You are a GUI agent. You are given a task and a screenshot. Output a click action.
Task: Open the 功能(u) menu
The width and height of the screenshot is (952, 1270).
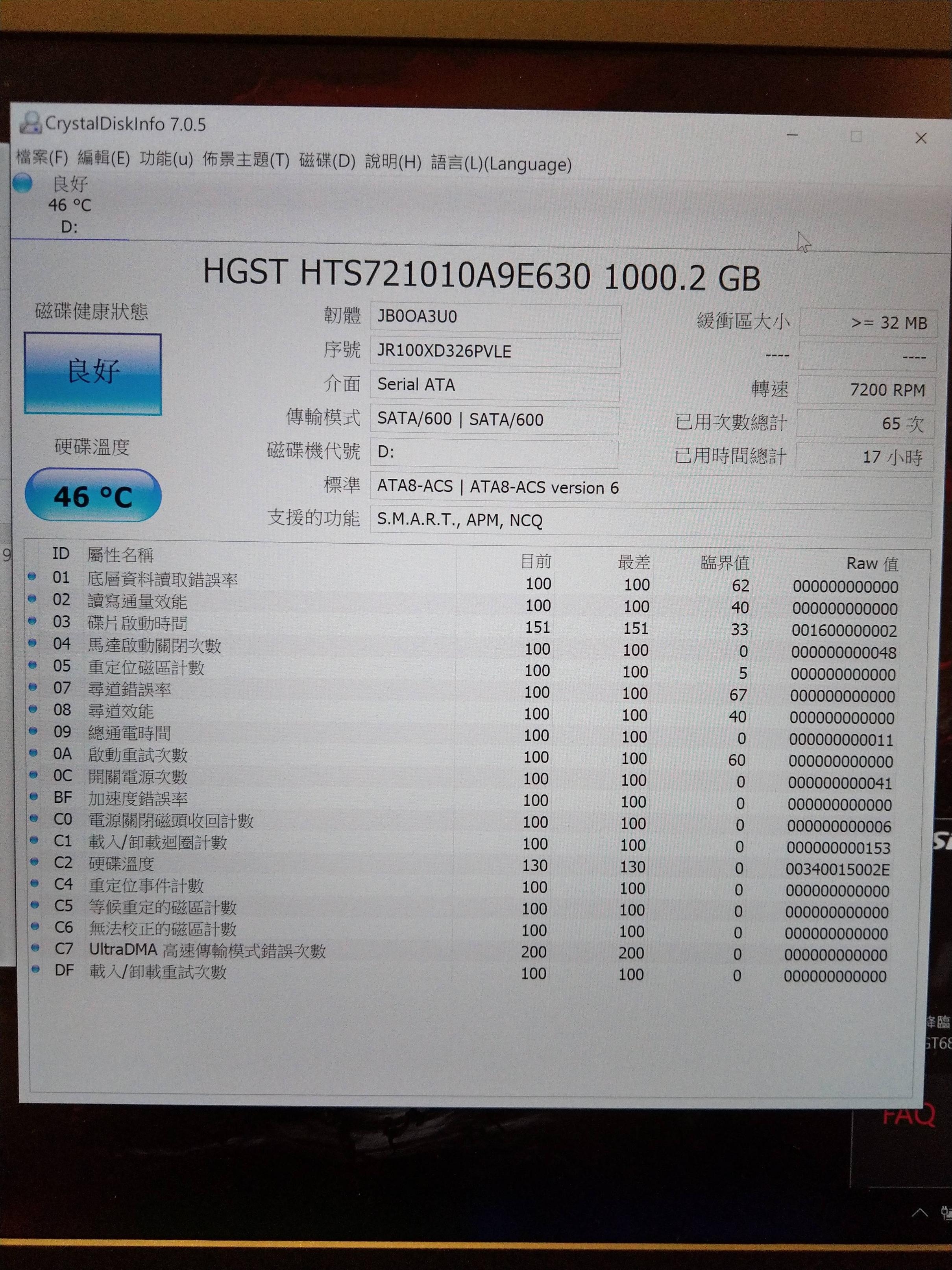(166, 159)
